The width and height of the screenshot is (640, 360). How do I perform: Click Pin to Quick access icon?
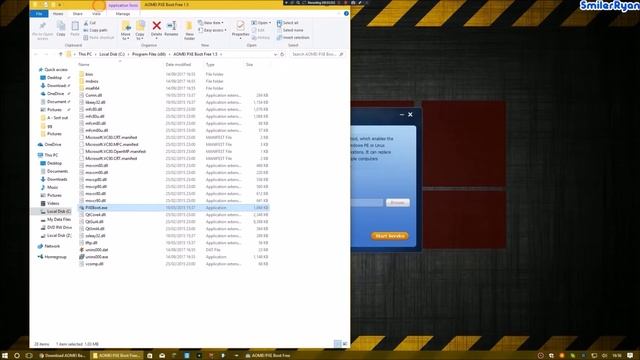click(x=42, y=31)
